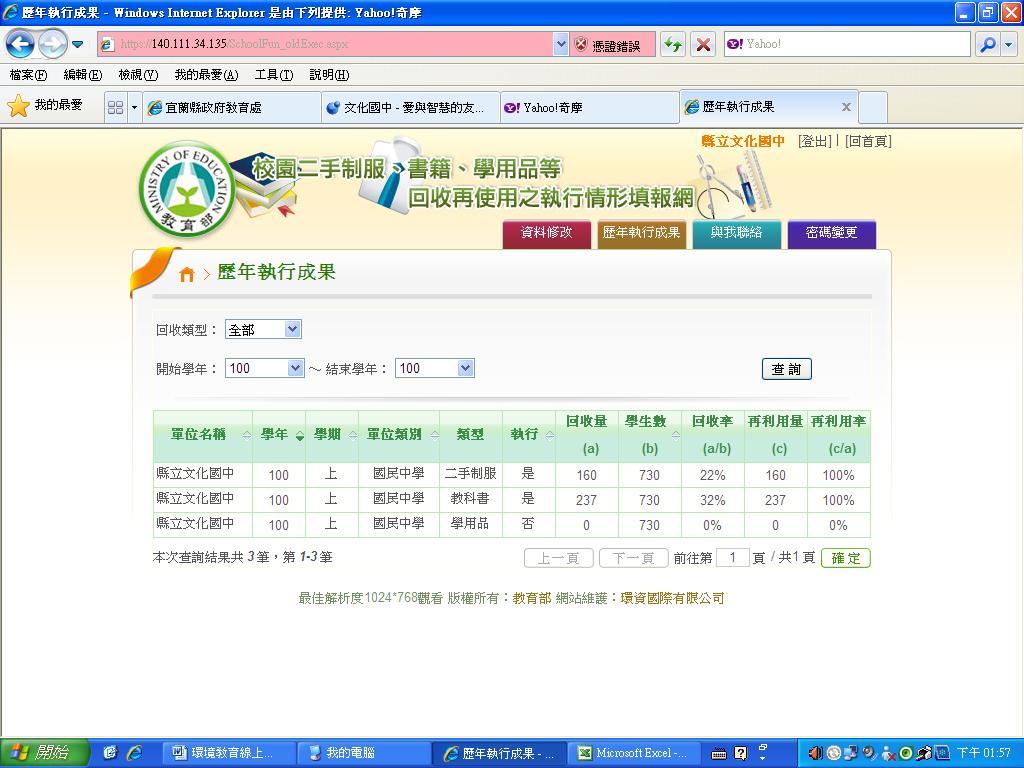Image resolution: width=1024 pixels, height=768 pixels.
Task: Click the browser Back arrow button
Action: tap(21, 44)
